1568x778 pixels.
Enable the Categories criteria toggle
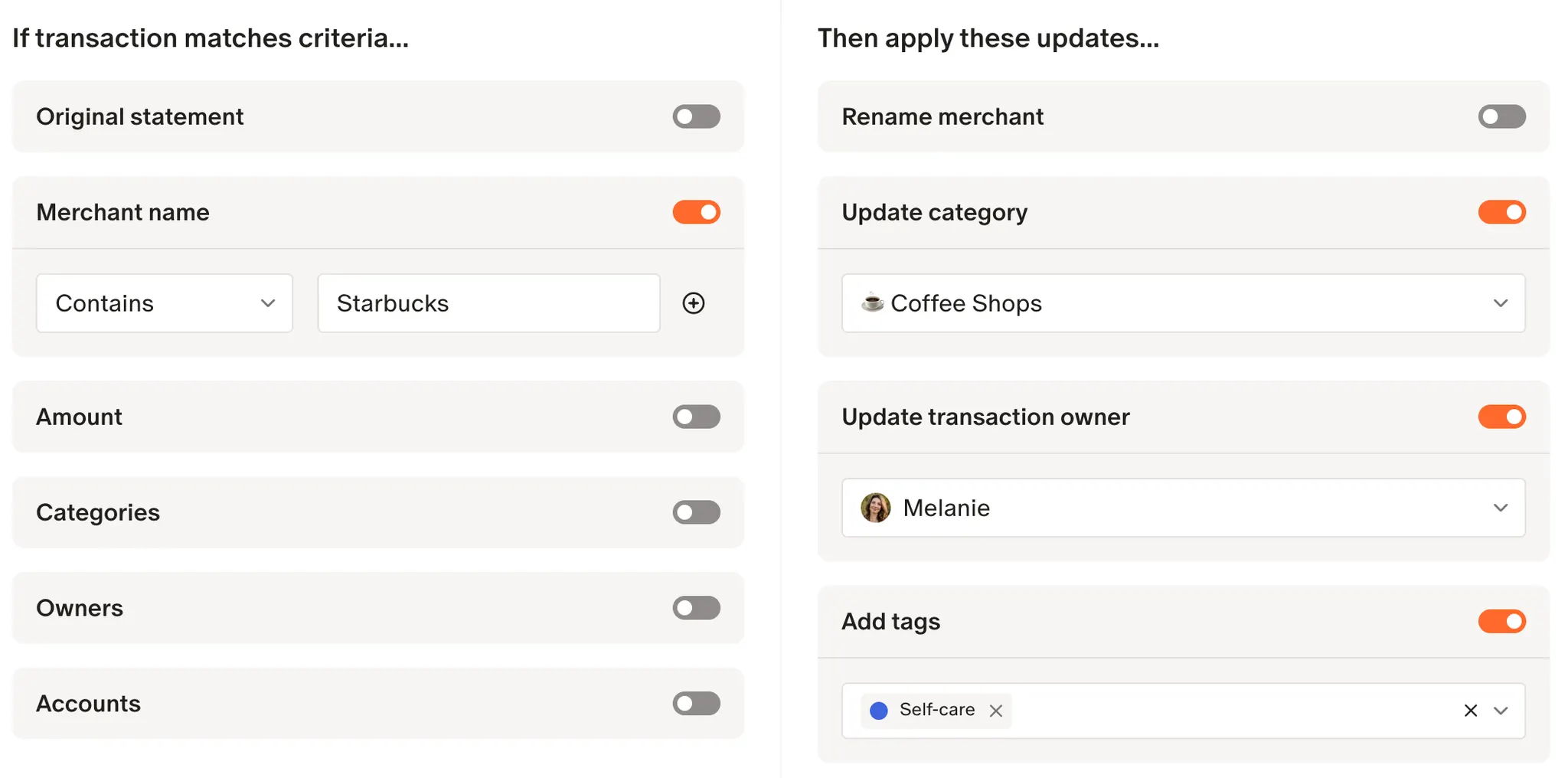pos(696,512)
